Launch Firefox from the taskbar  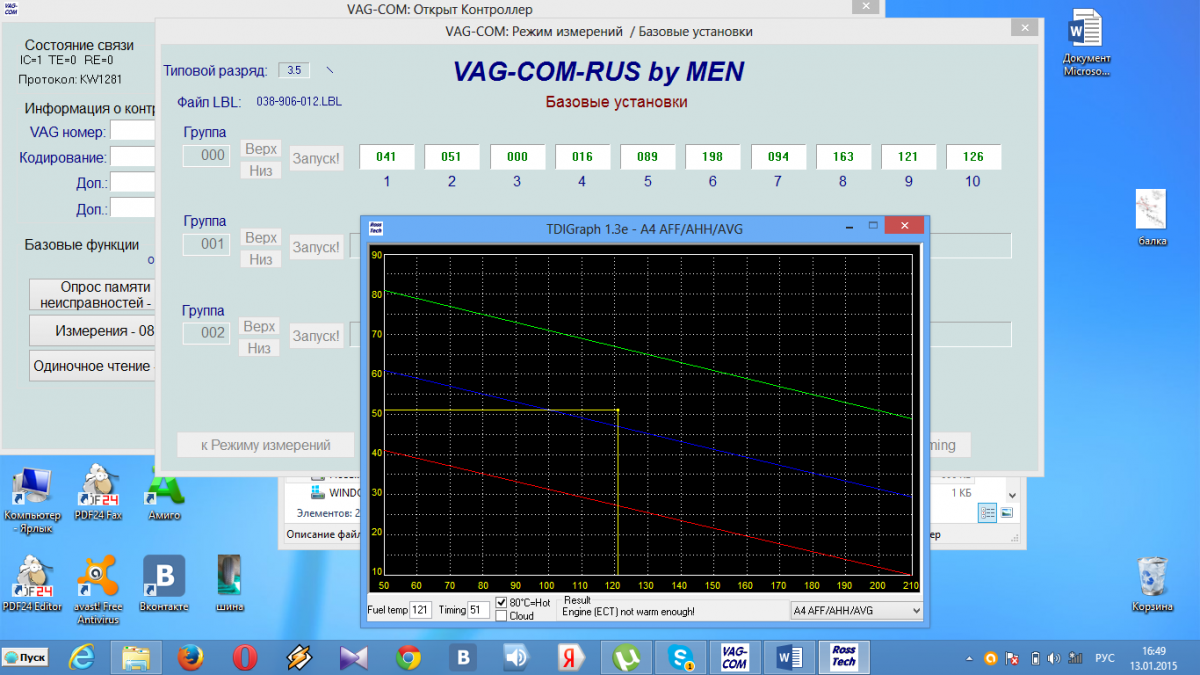tap(191, 657)
